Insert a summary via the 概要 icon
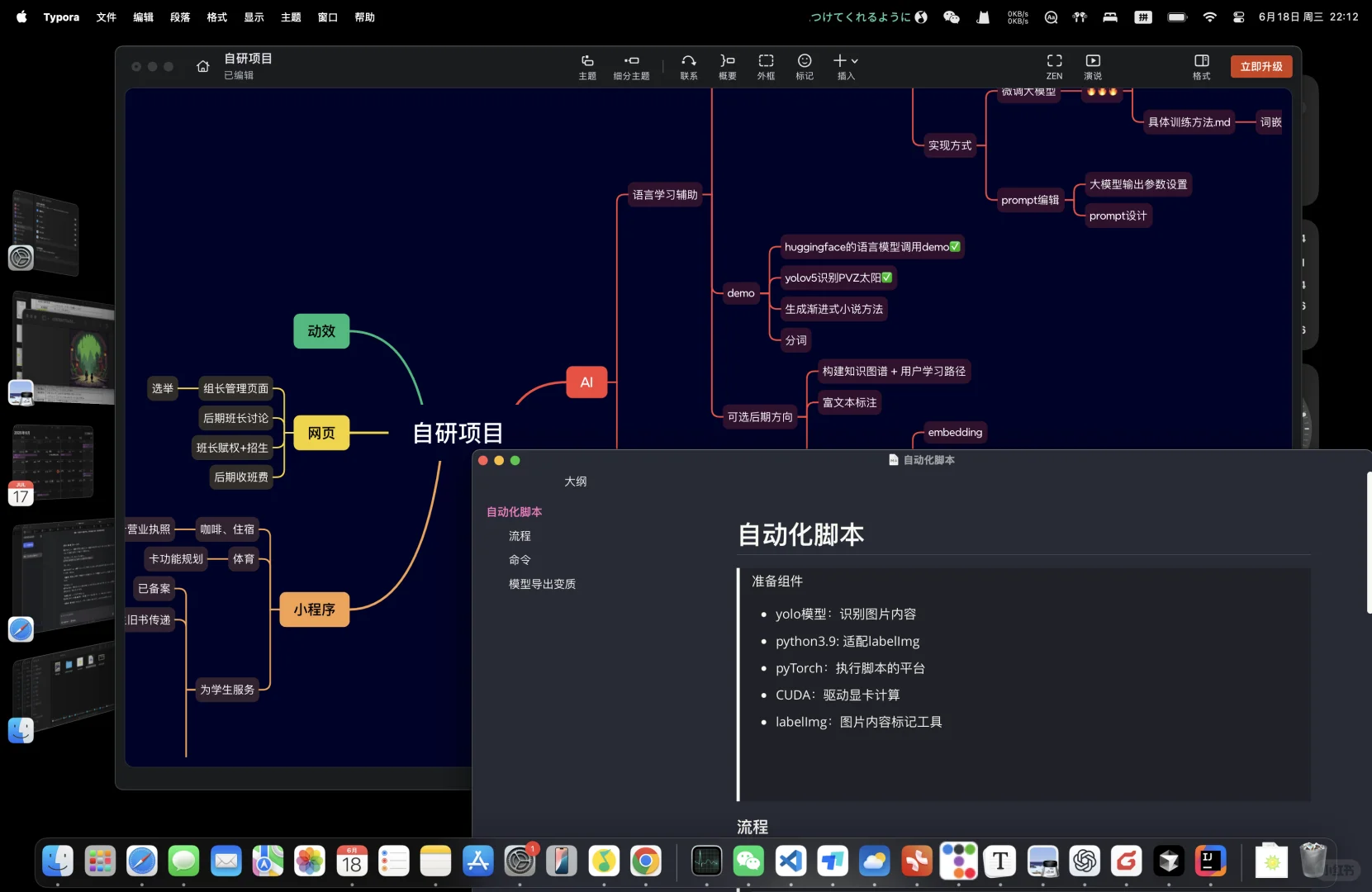This screenshot has height=892, width=1372. point(727,66)
